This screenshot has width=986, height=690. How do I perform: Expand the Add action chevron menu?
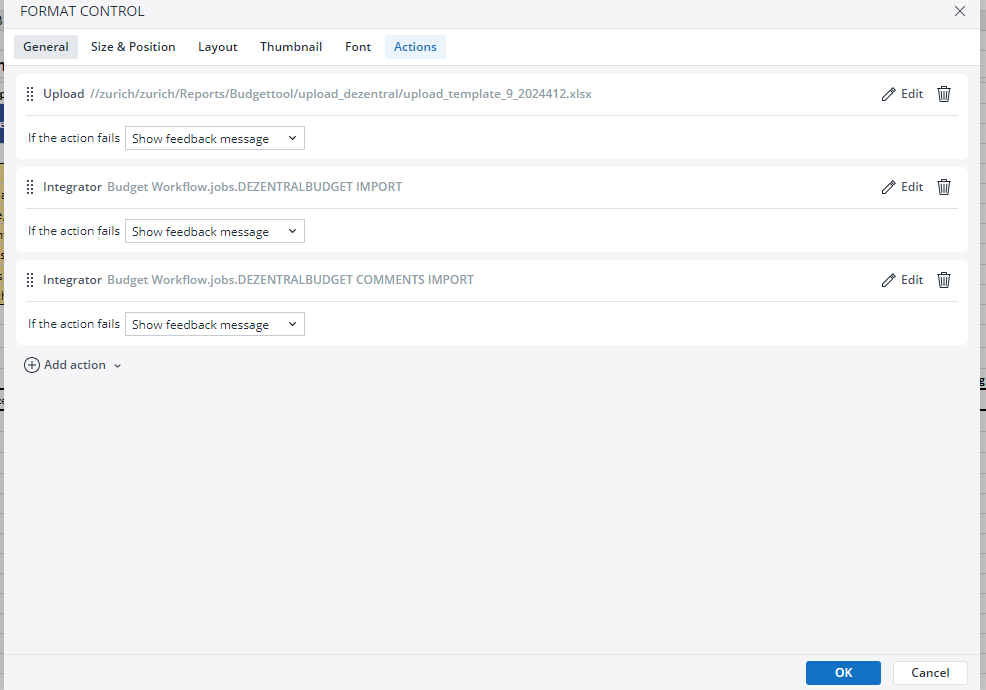[118, 366]
